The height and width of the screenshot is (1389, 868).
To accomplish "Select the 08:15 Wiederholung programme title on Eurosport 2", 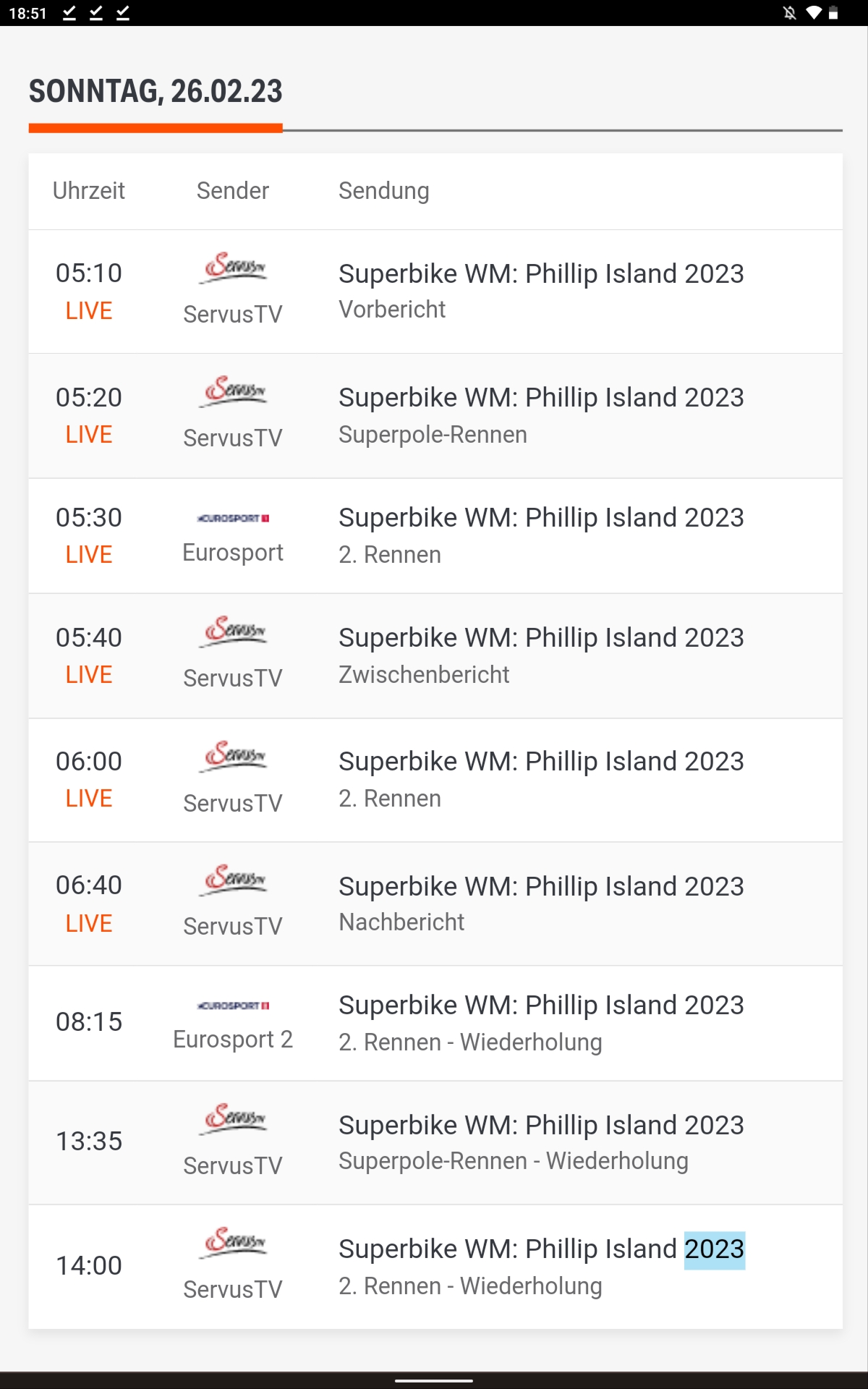I will click(x=540, y=1006).
